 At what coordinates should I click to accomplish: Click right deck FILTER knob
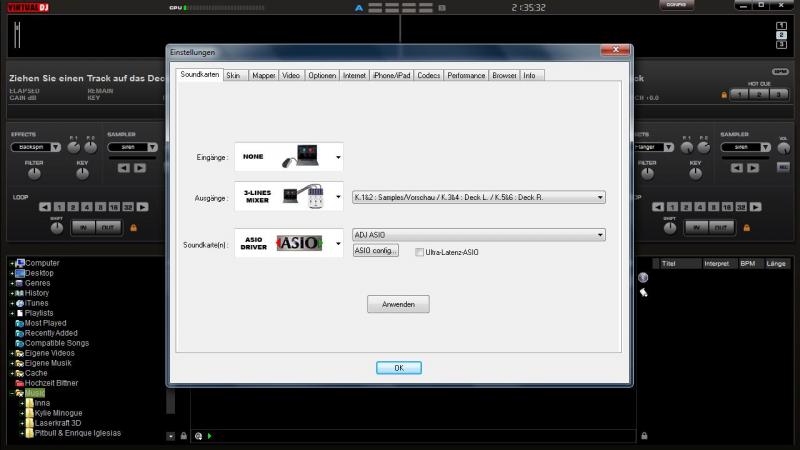click(647, 173)
